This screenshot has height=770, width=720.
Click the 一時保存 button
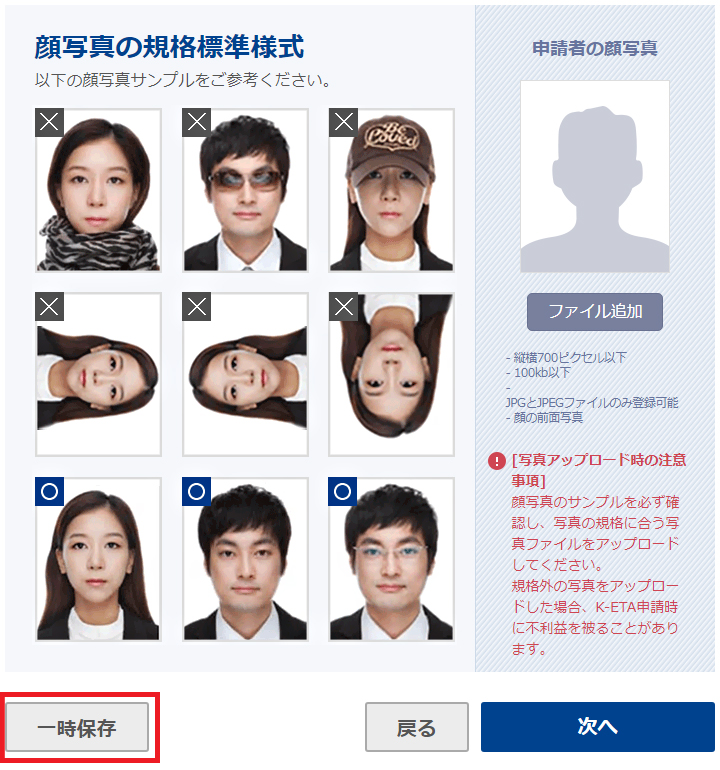77,727
